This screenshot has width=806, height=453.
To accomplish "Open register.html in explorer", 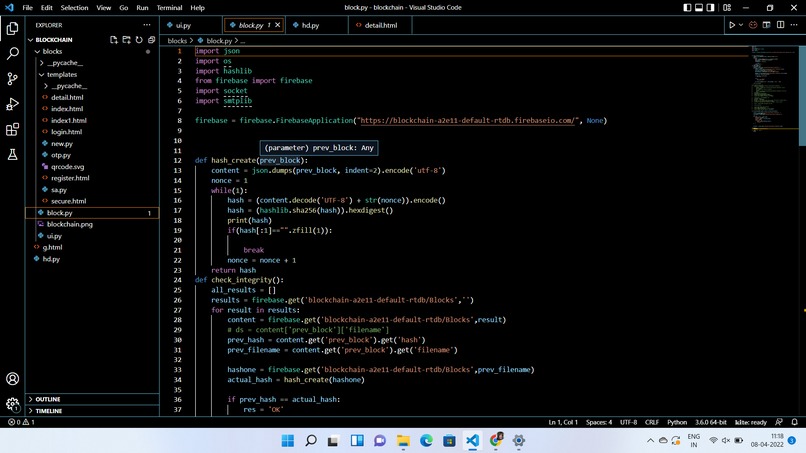I will coord(70,178).
